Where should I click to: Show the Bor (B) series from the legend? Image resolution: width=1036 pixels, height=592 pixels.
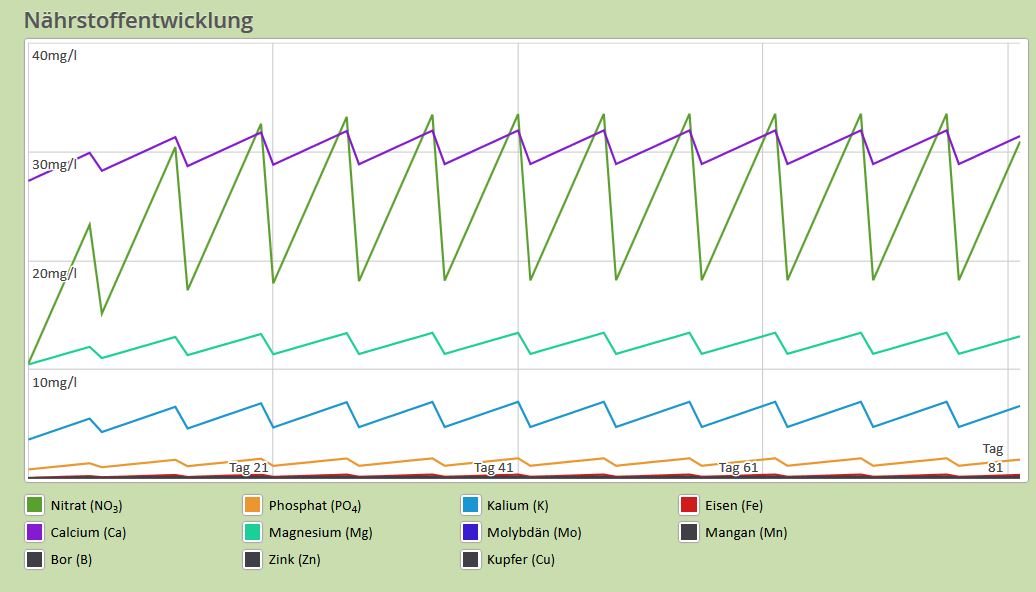[35, 560]
